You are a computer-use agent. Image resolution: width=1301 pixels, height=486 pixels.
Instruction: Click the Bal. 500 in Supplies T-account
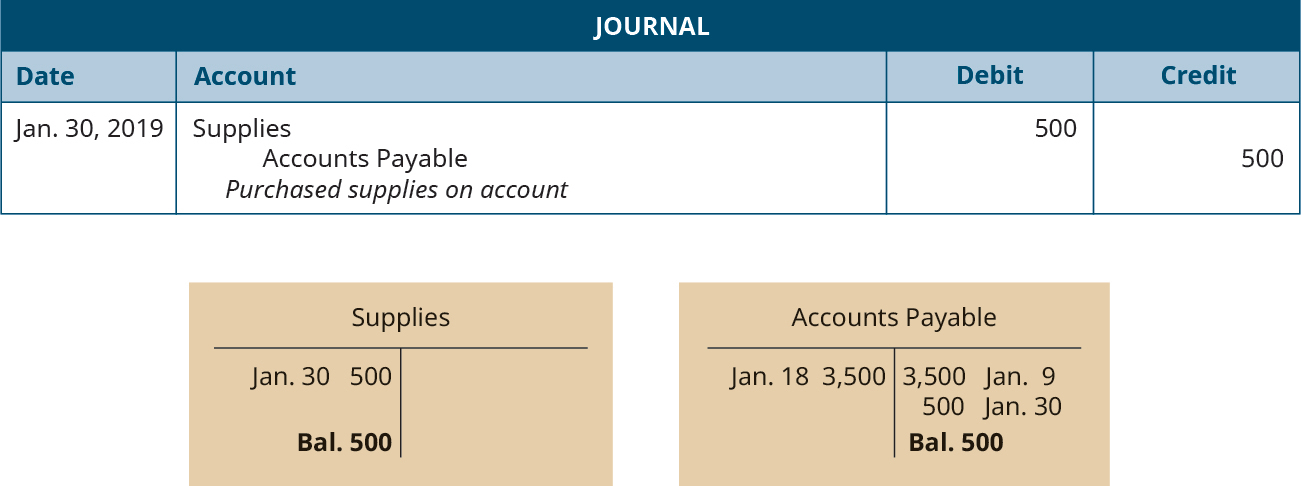344,443
